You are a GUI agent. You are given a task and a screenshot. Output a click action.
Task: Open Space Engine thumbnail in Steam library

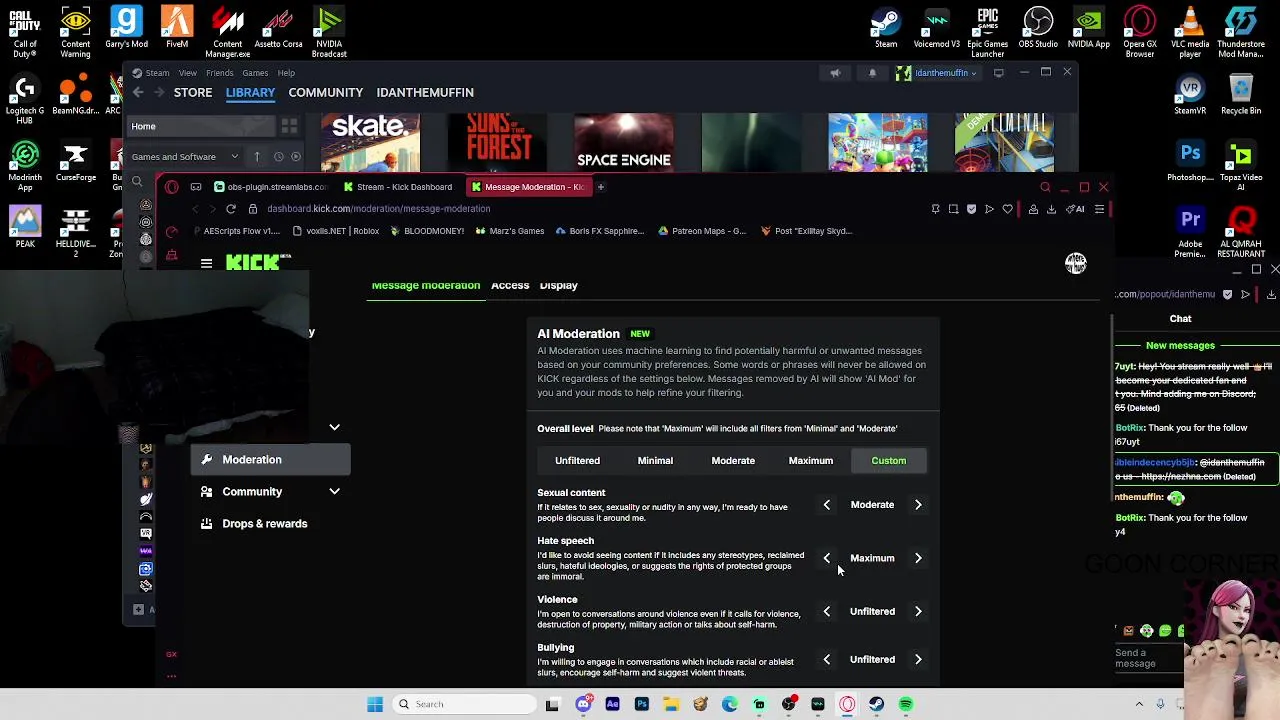point(623,142)
